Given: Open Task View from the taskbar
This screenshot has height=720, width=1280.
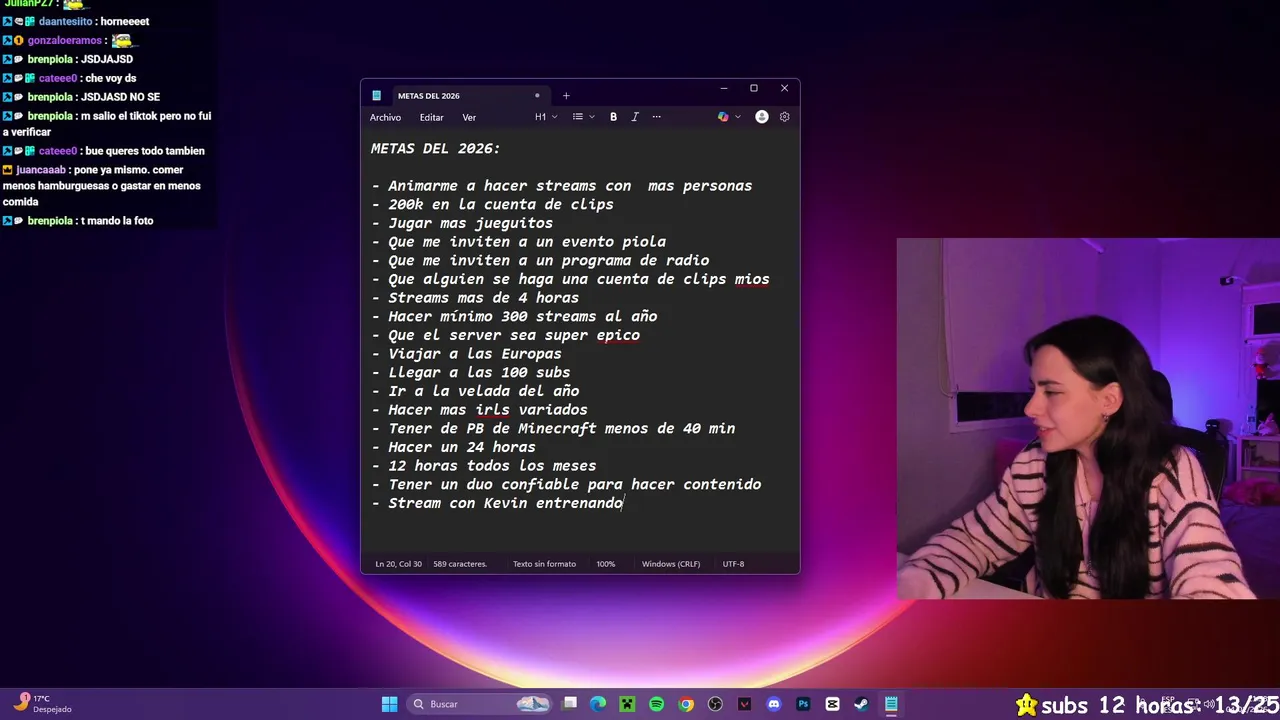Looking at the screenshot, I should pos(569,704).
